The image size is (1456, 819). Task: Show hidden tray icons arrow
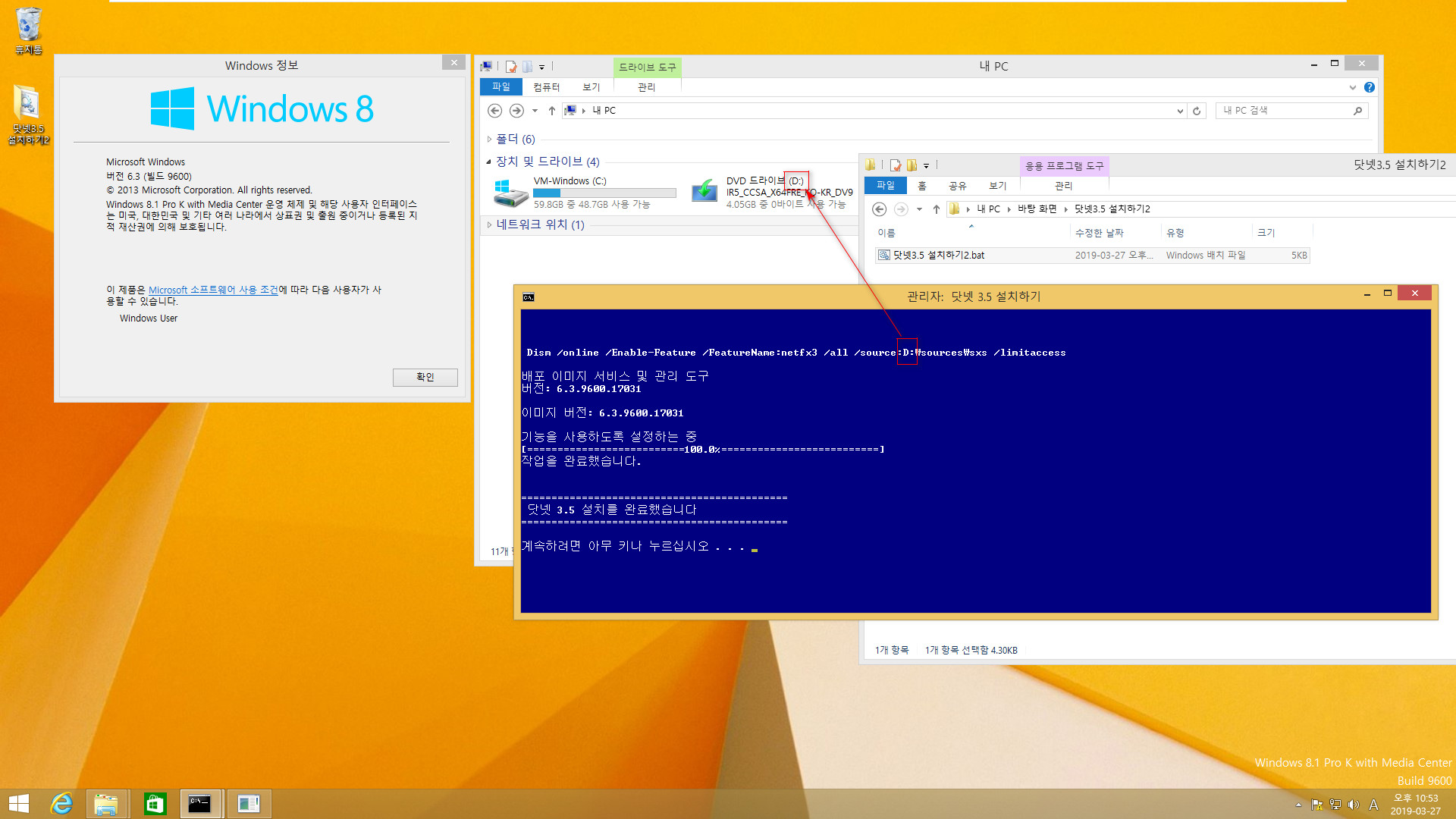pos(1298,805)
